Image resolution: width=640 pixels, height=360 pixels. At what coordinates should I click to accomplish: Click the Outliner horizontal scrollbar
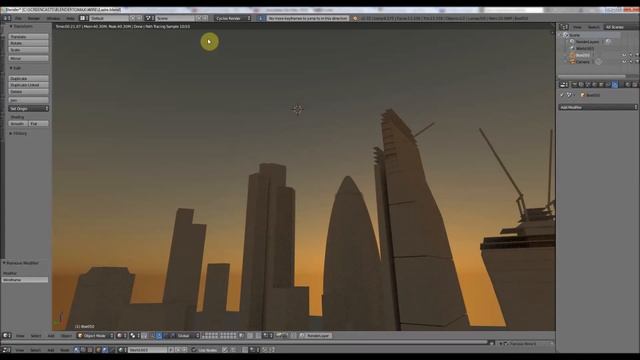(x=592, y=76)
